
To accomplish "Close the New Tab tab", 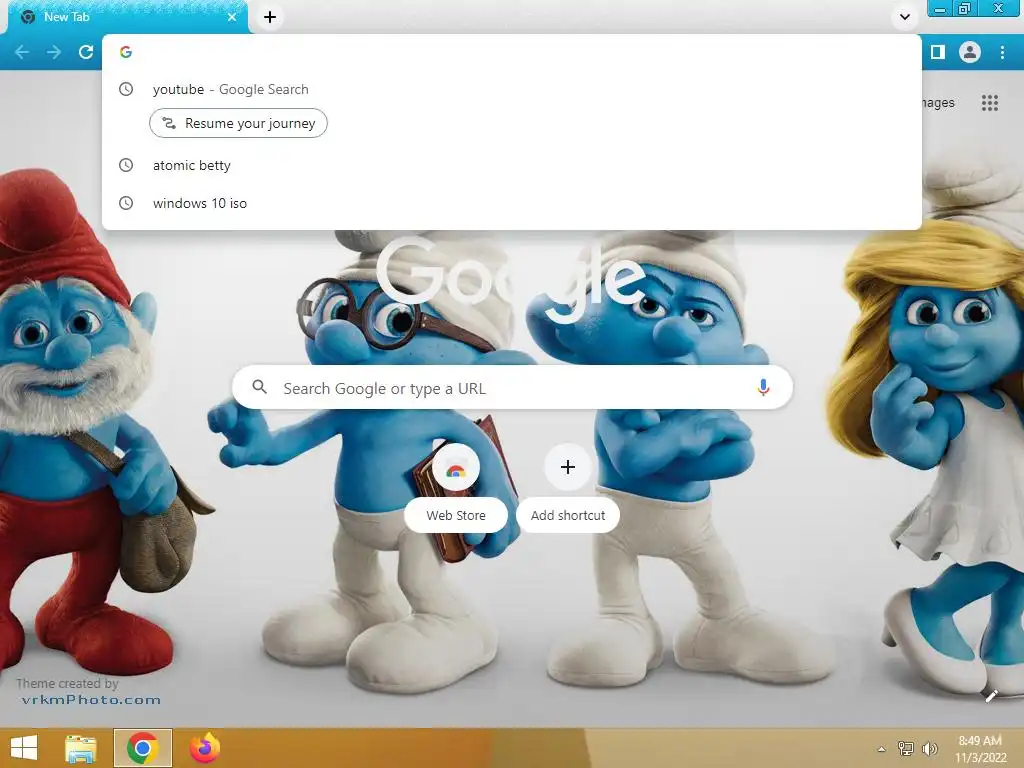I will [232, 17].
